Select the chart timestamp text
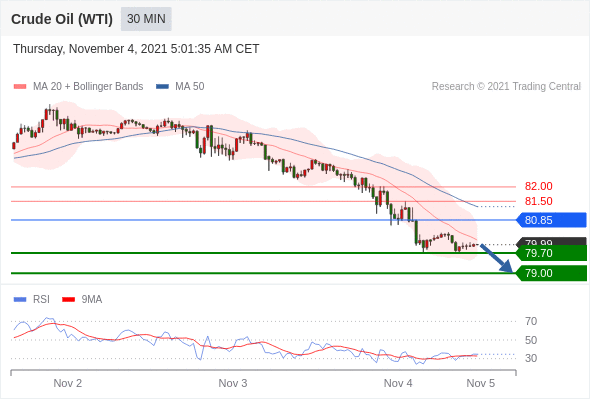 click(x=136, y=49)
